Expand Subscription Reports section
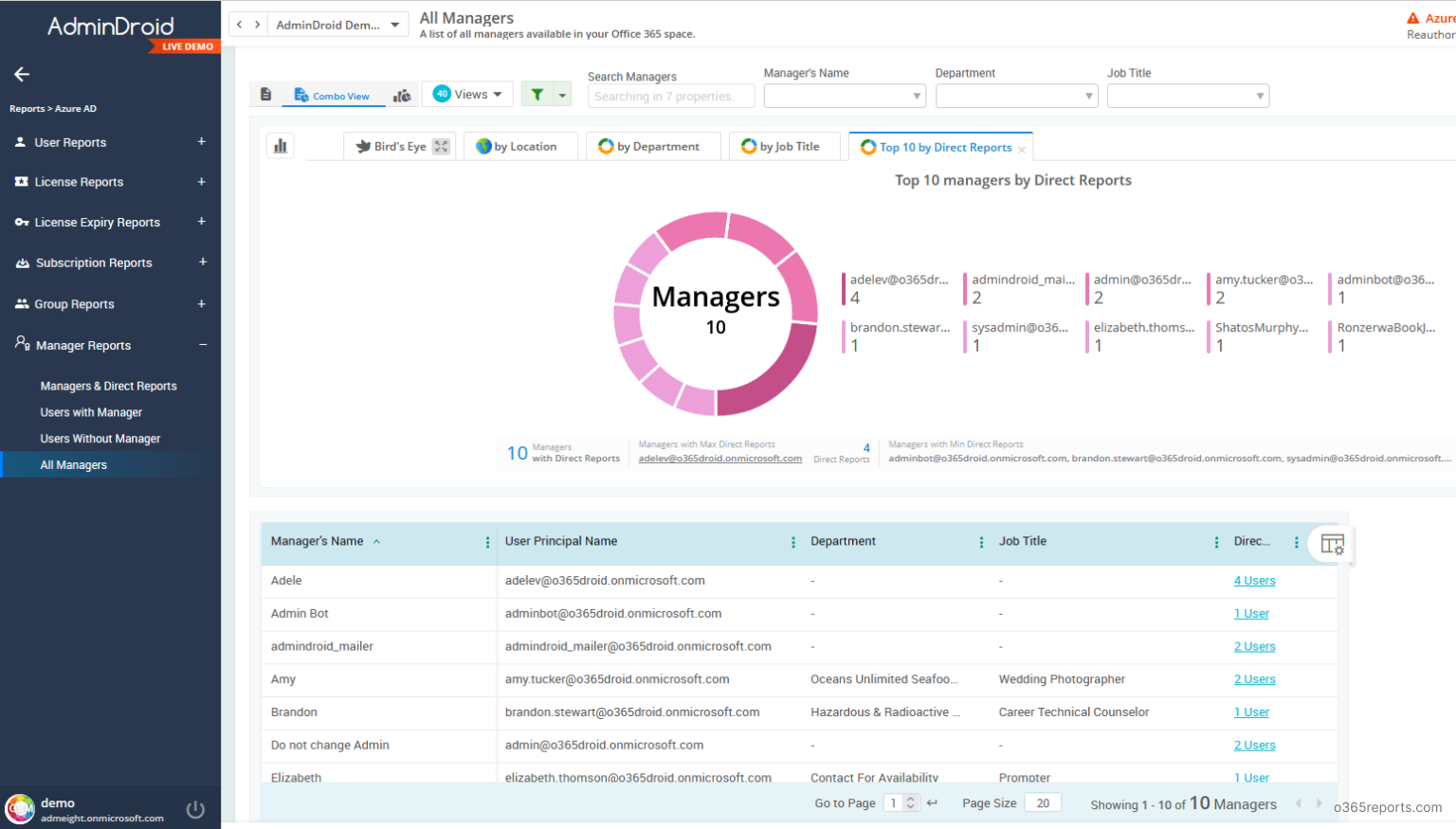The image size is (1456, 829). (202, 262)
